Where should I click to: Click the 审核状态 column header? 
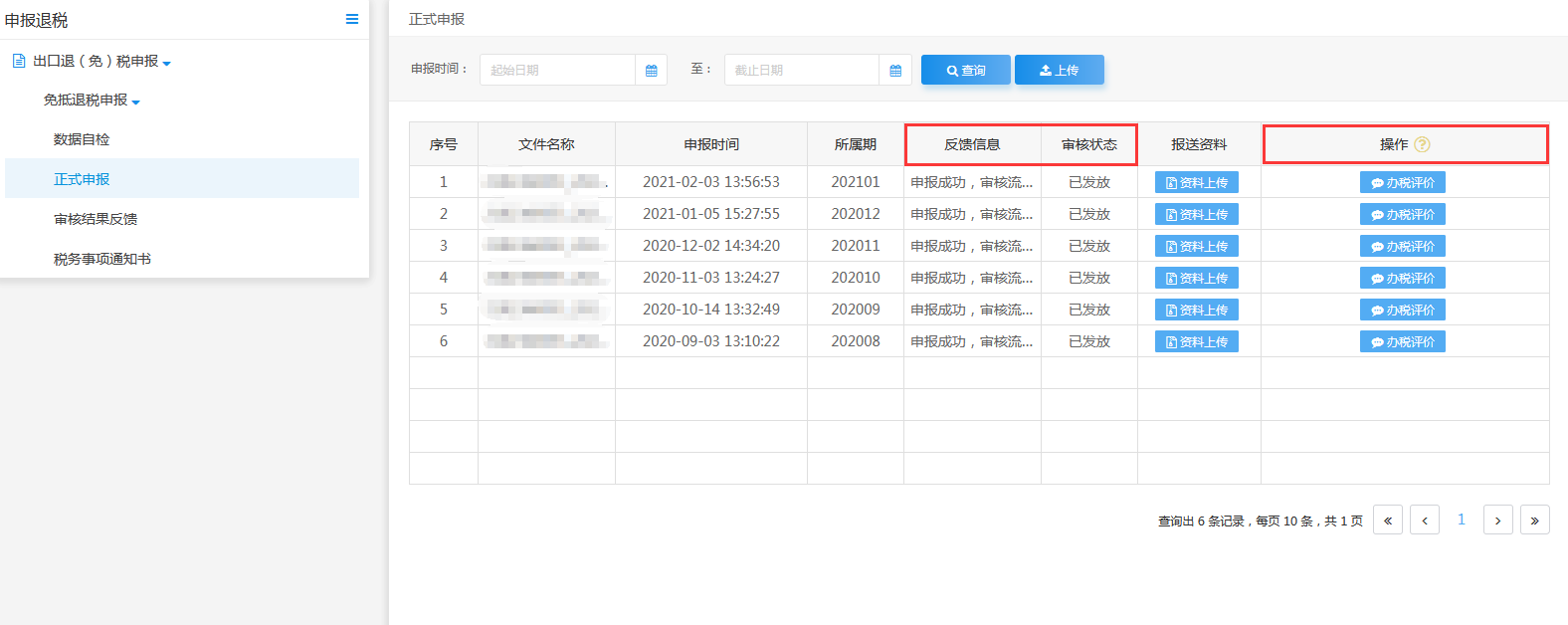(x=1089, y=144)
